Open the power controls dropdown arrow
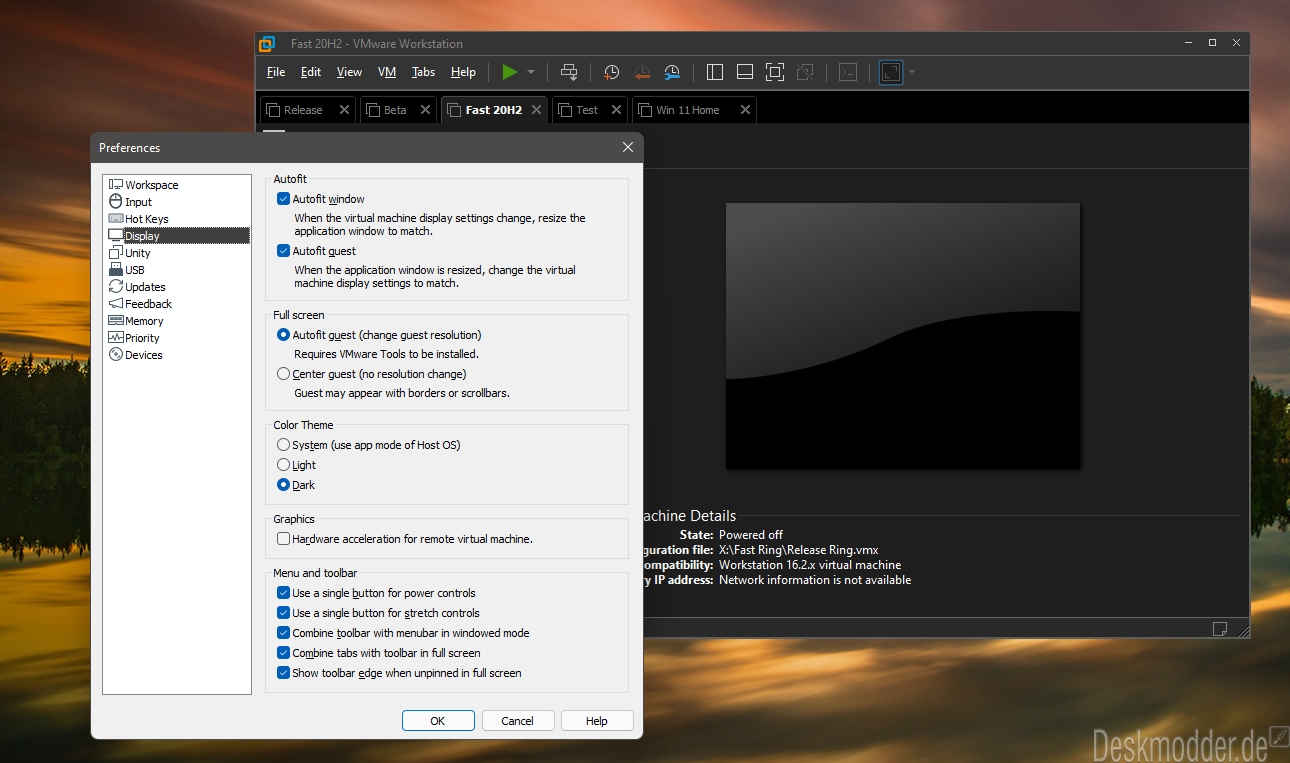This screenshot has height=763, width=1290. point(531,72)
